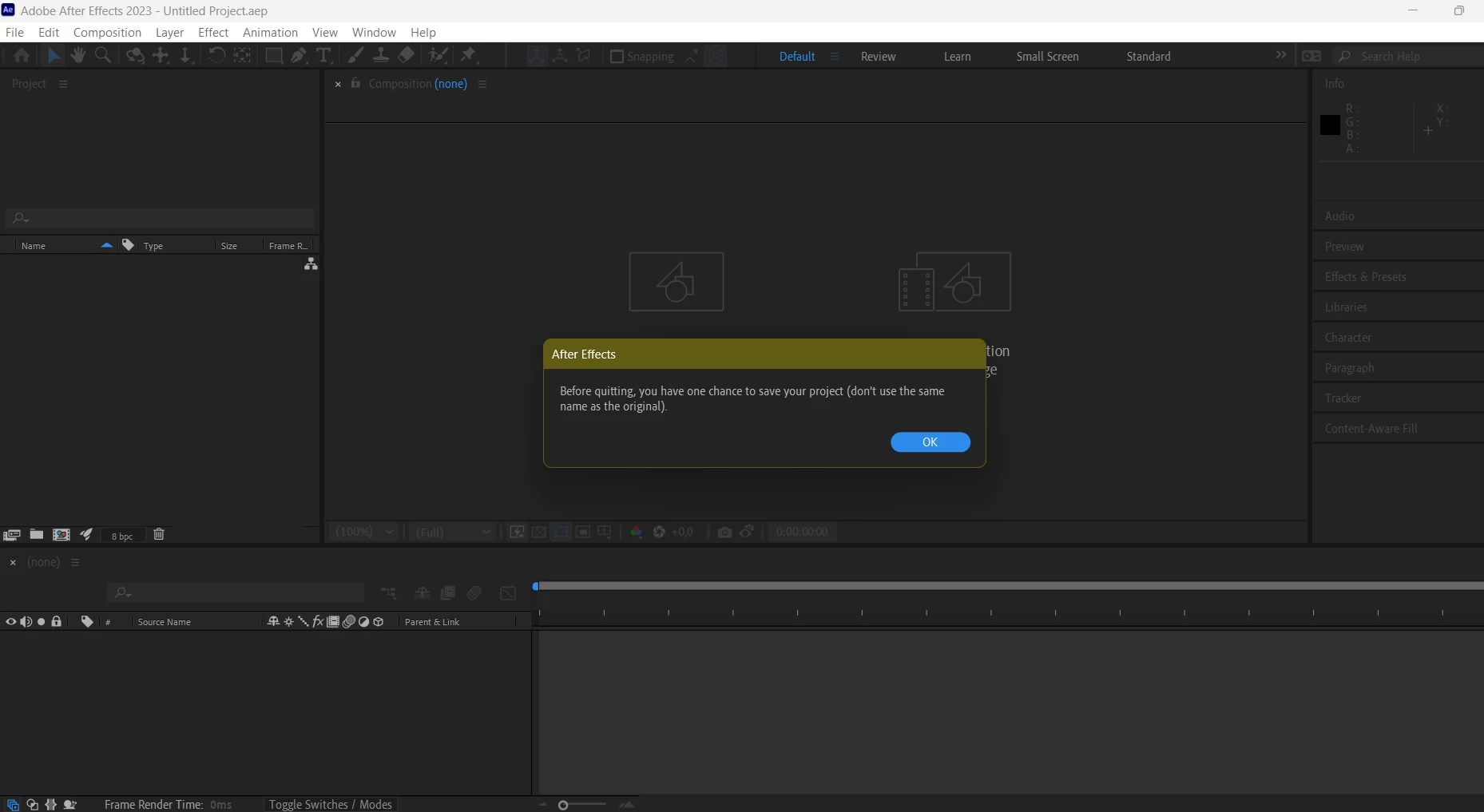Click the Interpret Footage icon
Screen dimensions: 1484x812
[x=11, y=535]
